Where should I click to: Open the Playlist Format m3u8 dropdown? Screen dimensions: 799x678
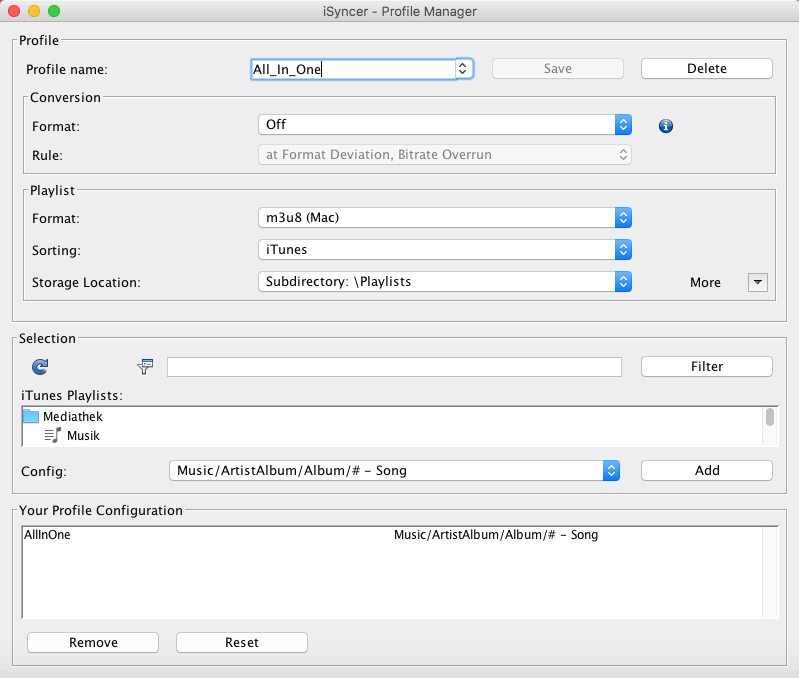[445, 218]
